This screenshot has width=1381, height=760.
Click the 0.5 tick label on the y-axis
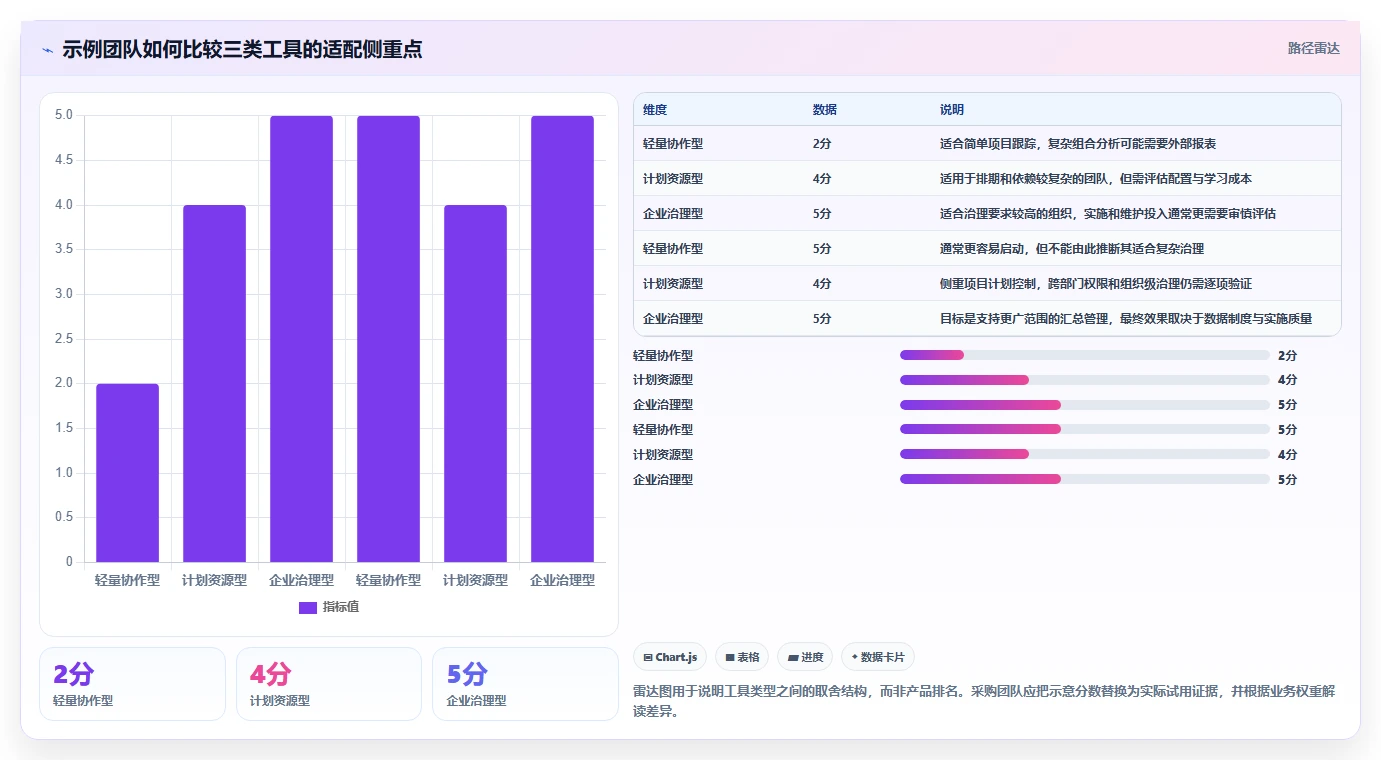pyautogui.click(x=64, y=517)
